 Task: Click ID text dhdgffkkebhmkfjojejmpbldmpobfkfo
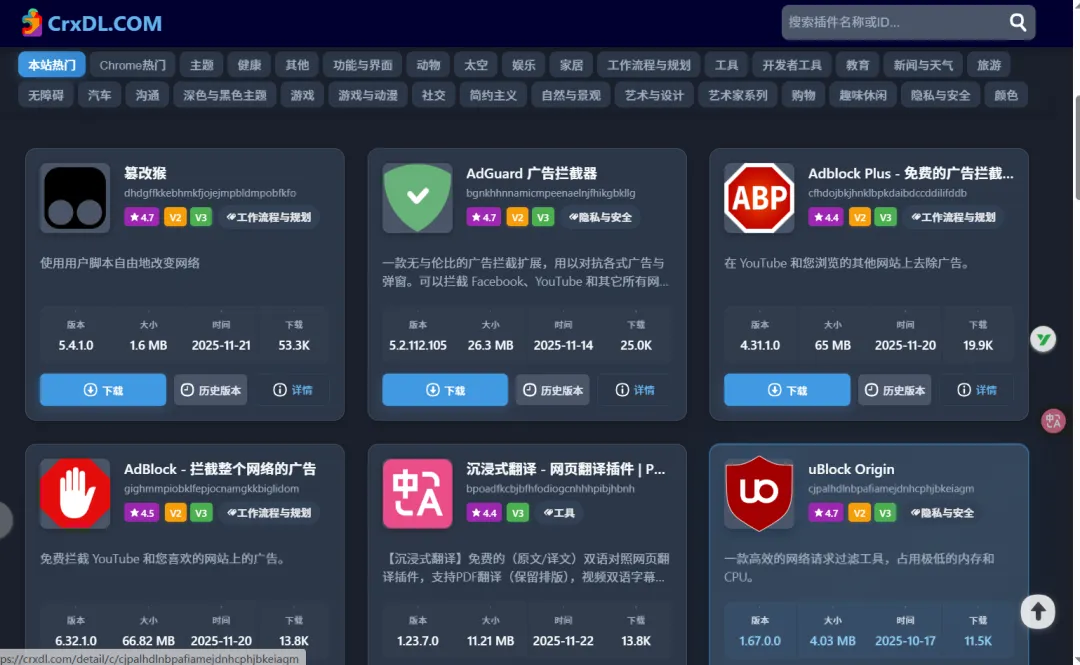point(210,193)
